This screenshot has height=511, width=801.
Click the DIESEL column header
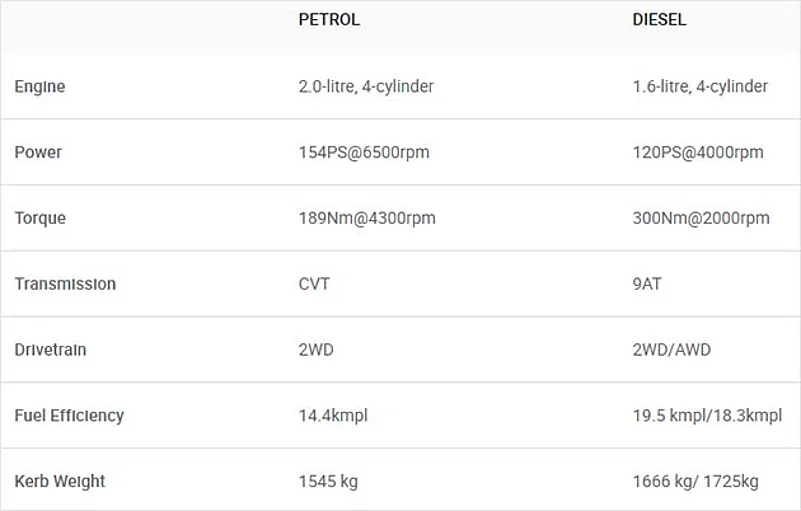tap(659, 20)
